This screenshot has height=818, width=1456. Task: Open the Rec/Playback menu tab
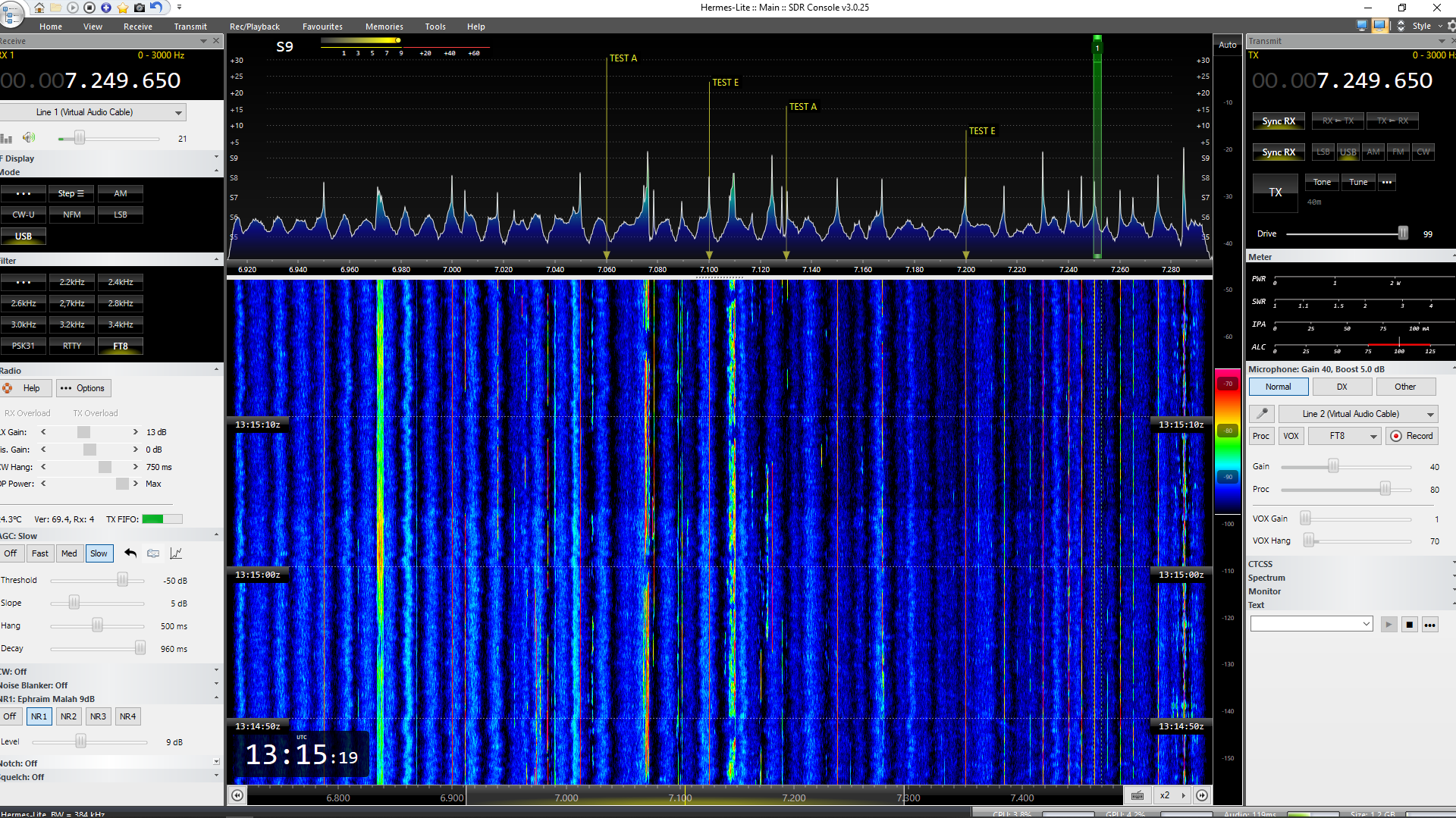point(255,27)
